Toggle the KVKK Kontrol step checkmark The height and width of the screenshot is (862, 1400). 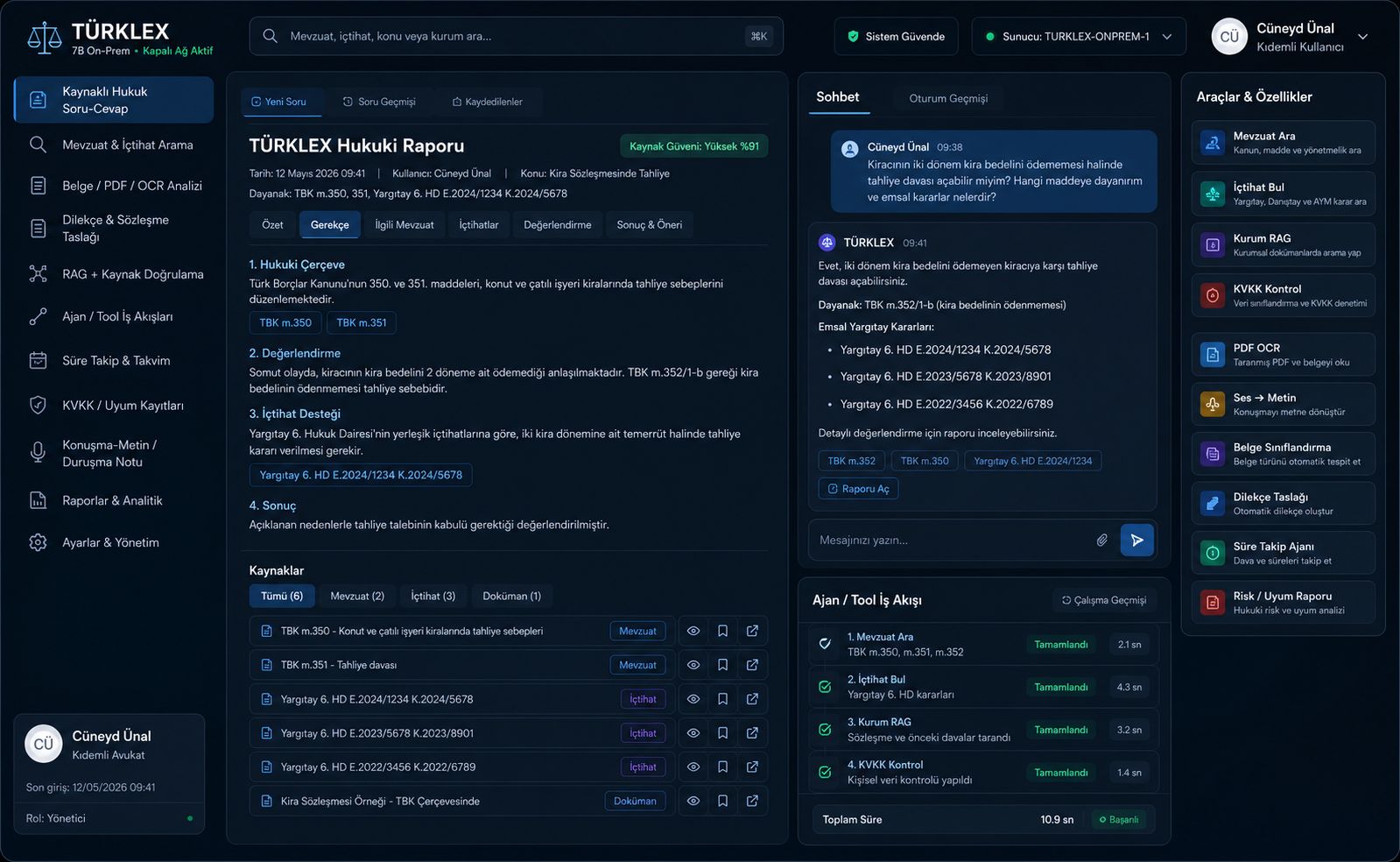pyautogui.click(x=825, y=773)
